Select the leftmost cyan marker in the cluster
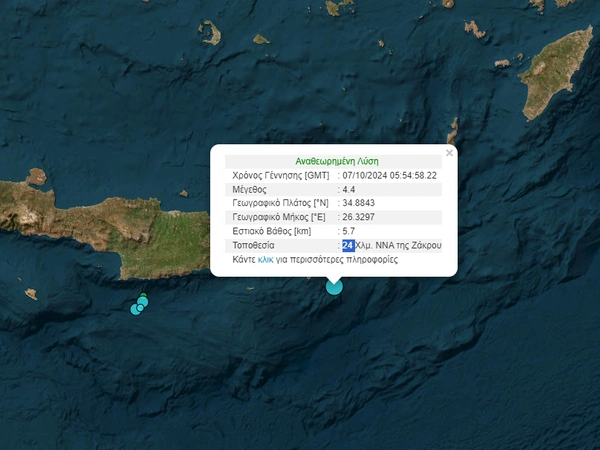Viewport: 600px width, 450px height. coord(136,309)
